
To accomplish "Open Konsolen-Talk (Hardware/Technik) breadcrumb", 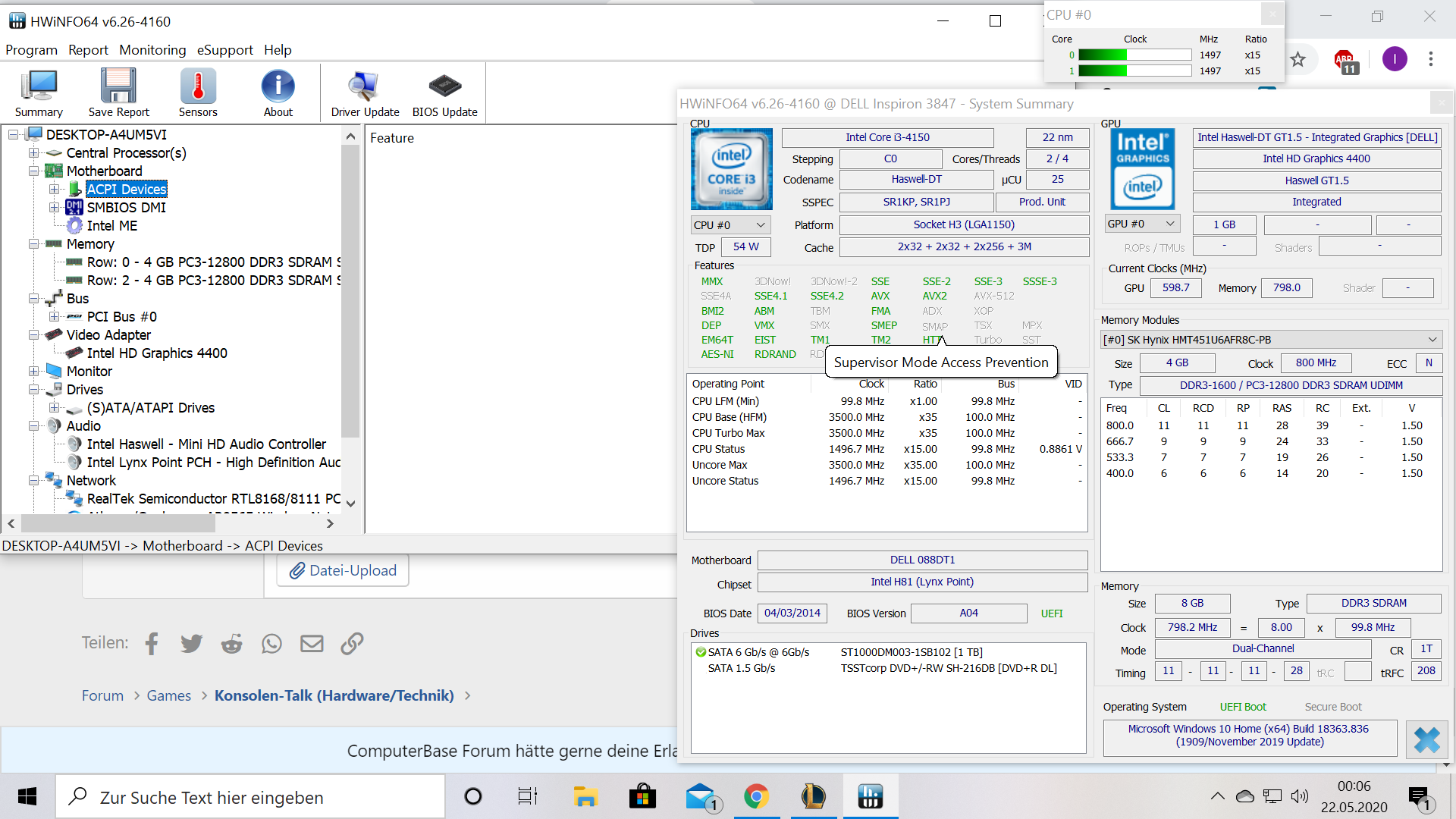I will tap(334, 695).
